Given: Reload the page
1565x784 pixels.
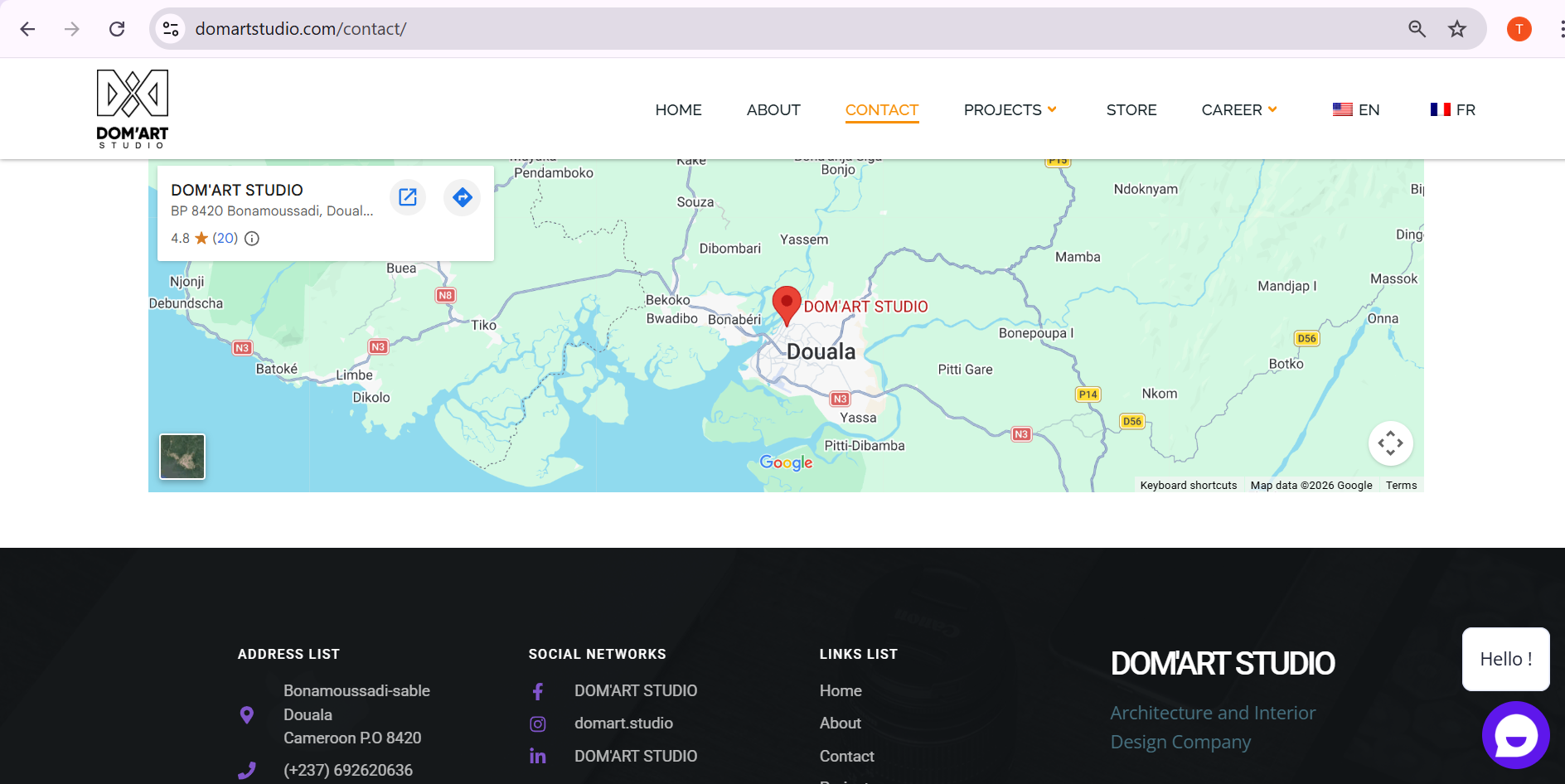Looking at the screenshot, I should [117, 29].
